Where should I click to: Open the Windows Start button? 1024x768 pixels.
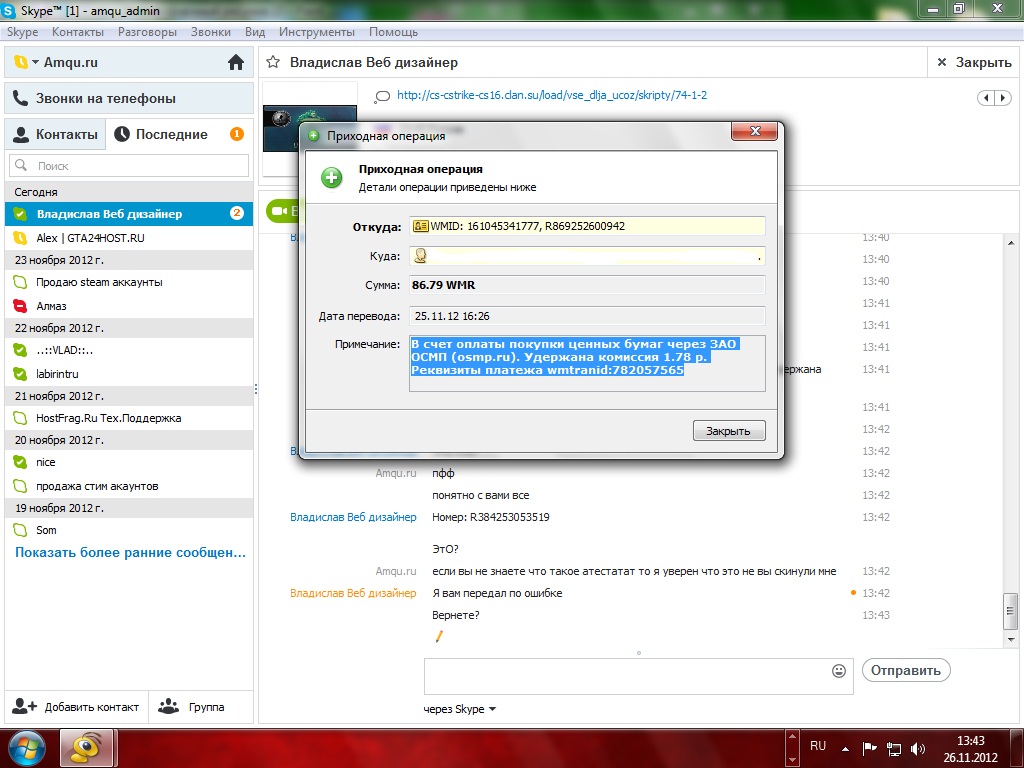(x=27, y=748)
